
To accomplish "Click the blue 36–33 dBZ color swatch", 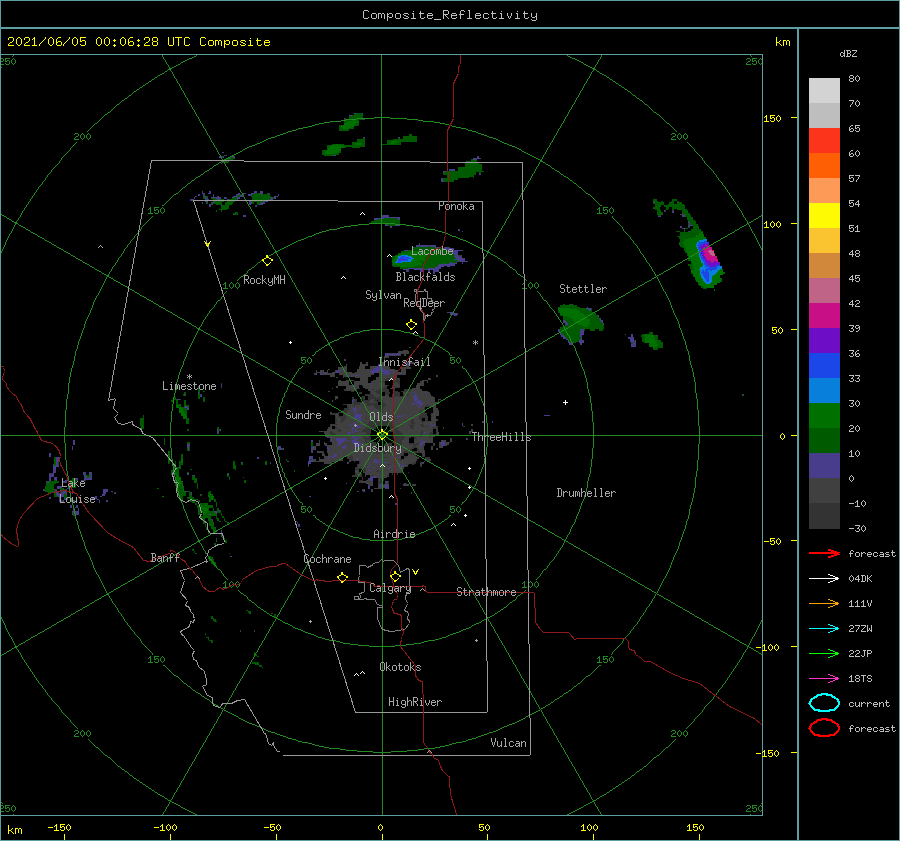I will coord(824,366).
